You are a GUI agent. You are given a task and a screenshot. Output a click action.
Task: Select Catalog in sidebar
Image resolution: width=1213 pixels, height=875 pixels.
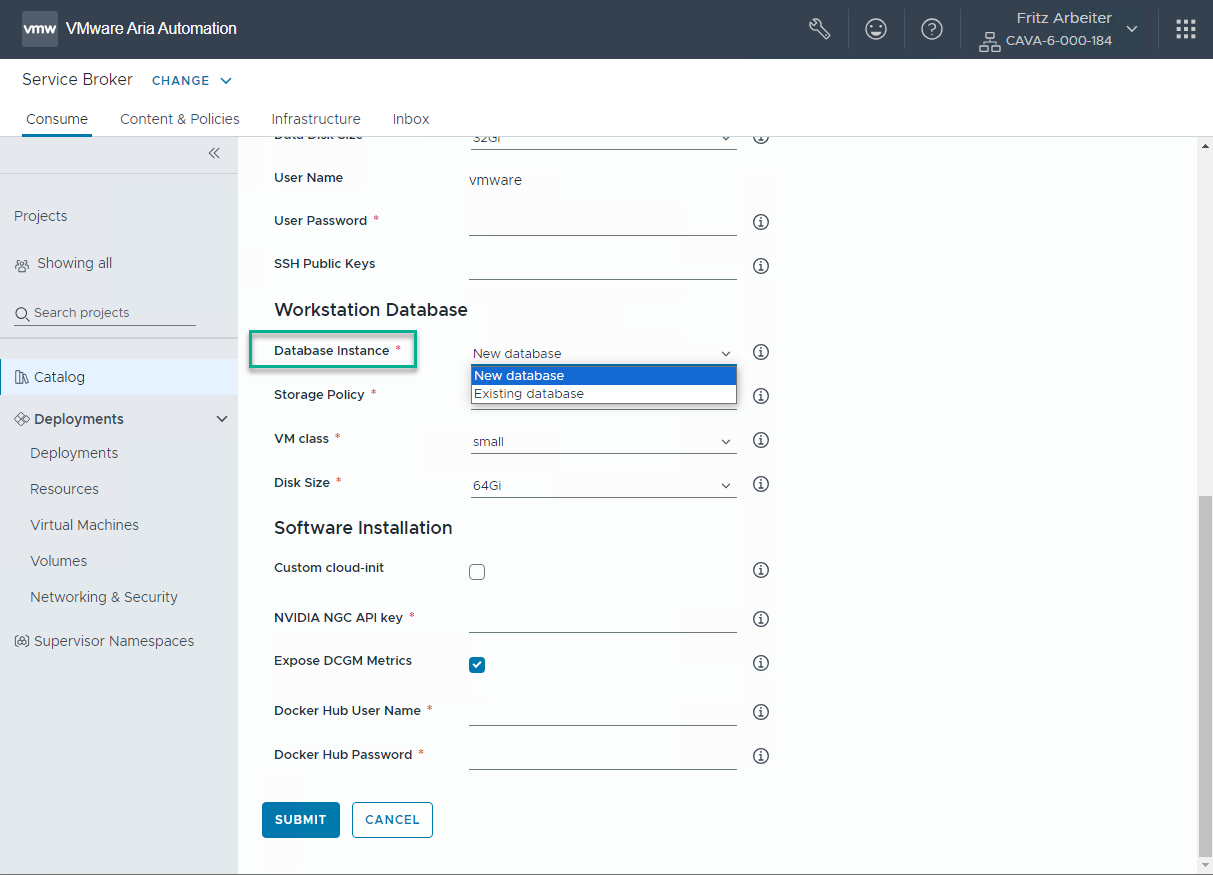click(119, 377)
